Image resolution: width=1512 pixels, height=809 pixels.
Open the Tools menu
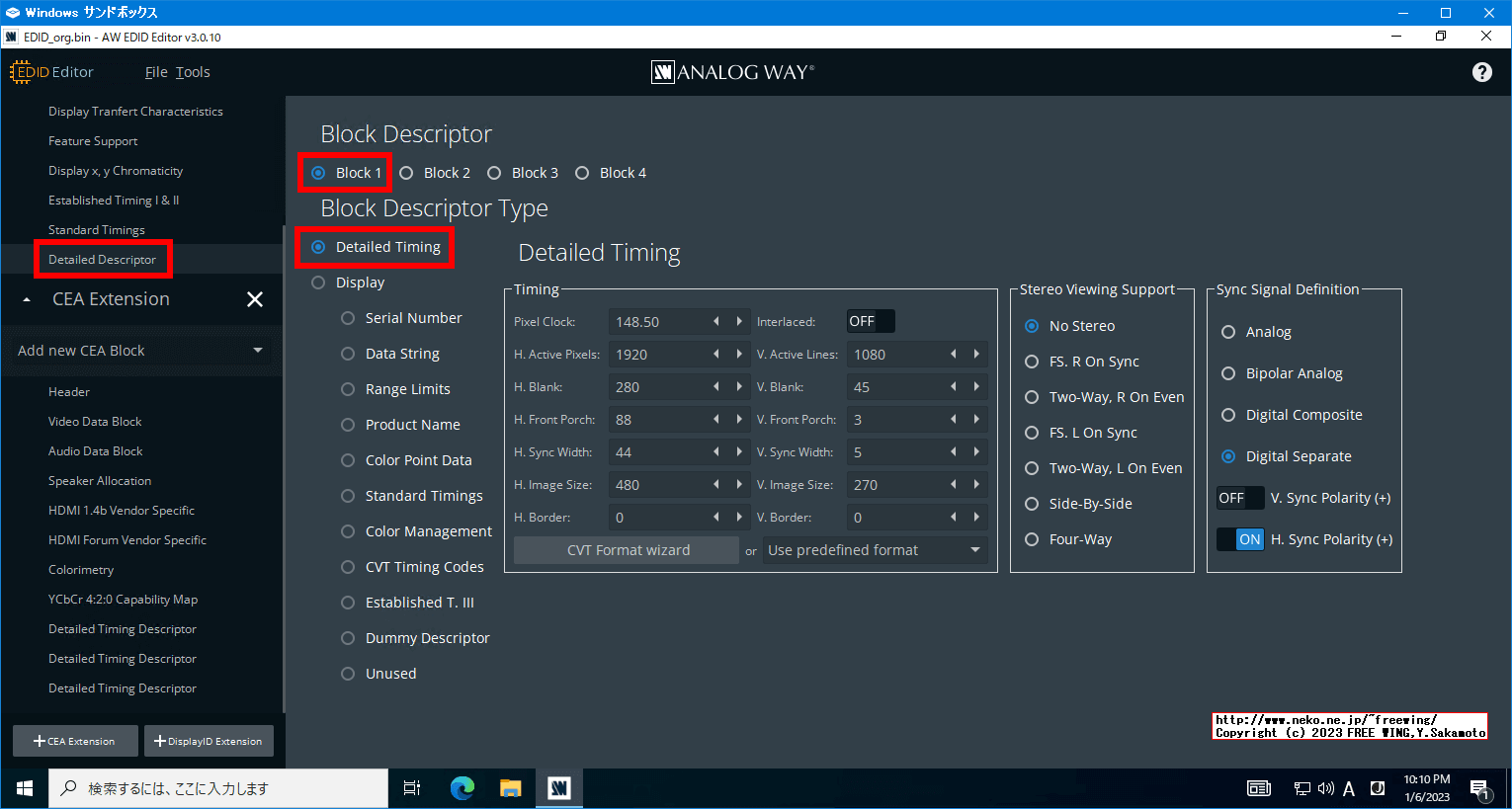coord(193,72)
